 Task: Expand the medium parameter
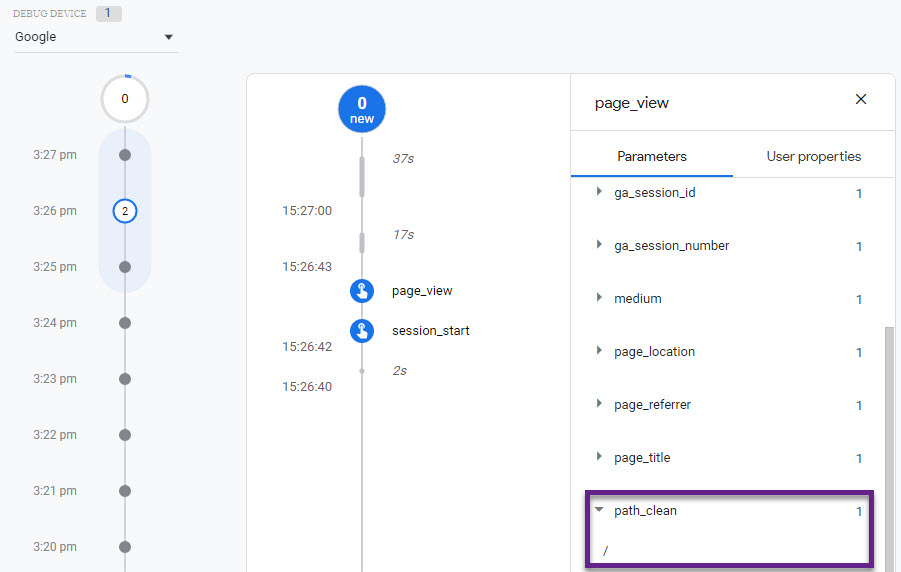coord(599,298)
